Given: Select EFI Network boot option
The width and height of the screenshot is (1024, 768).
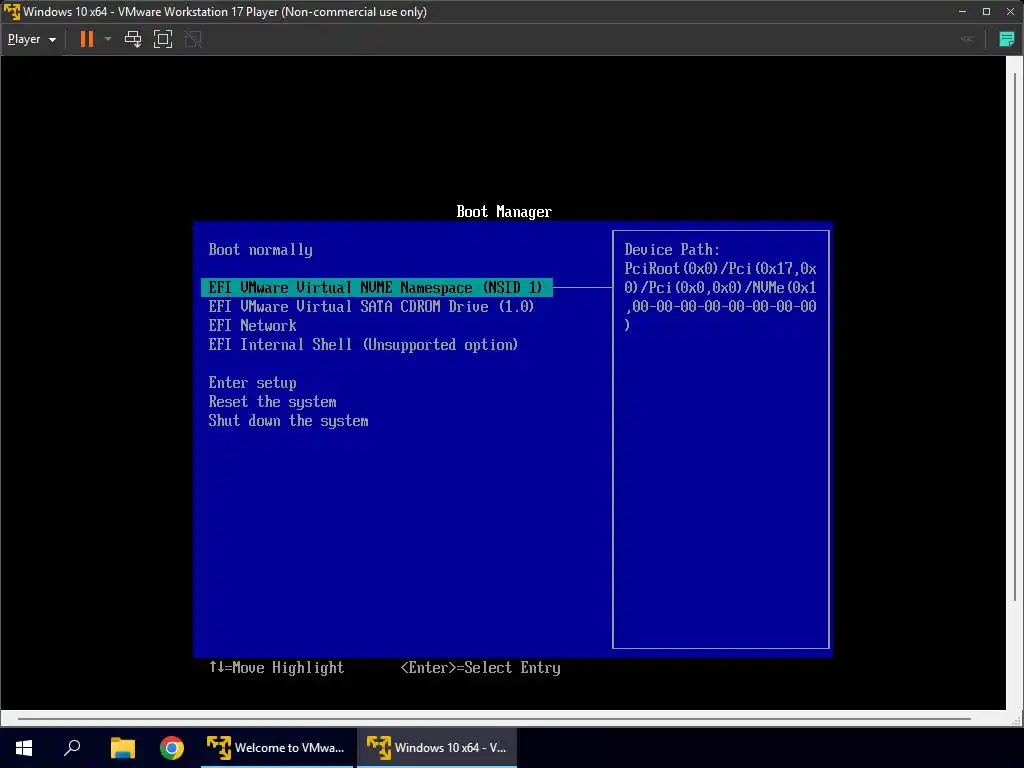Looking at the screenshot, I should pyautogui.click(x=252, y=325).
